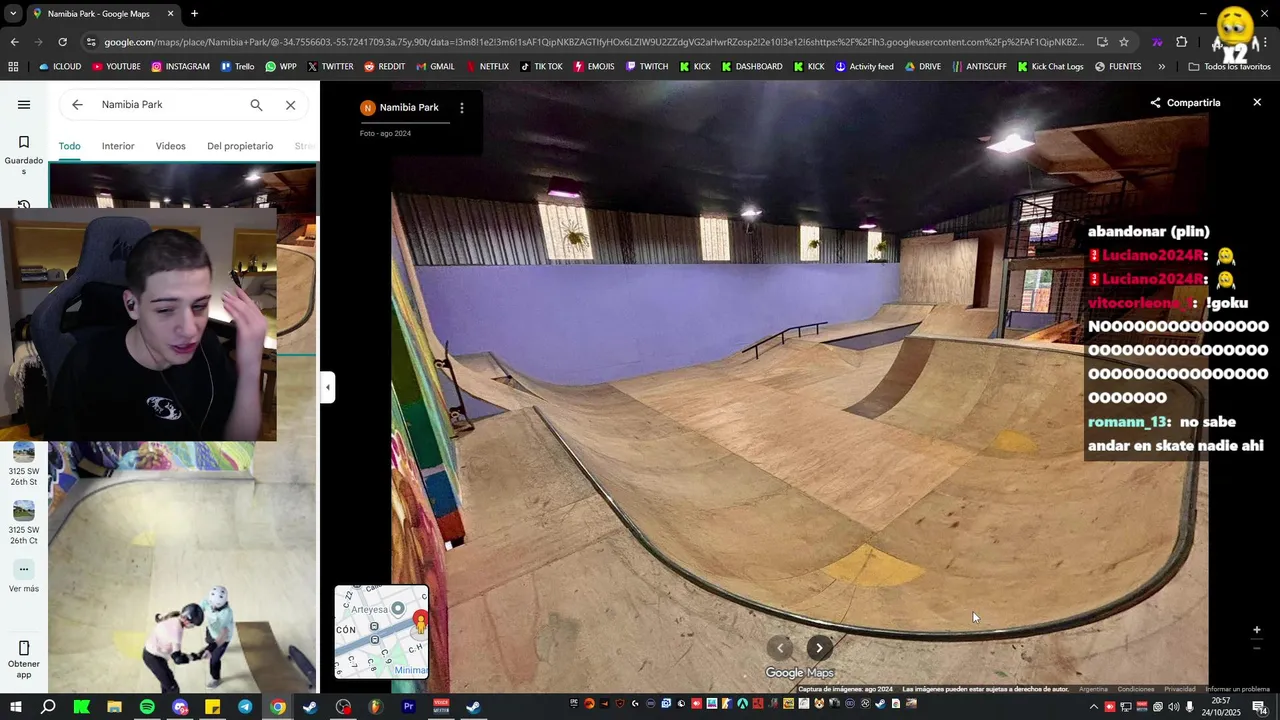
Task: Open the TIK TOK bookmark
Action: pos(541,67)
